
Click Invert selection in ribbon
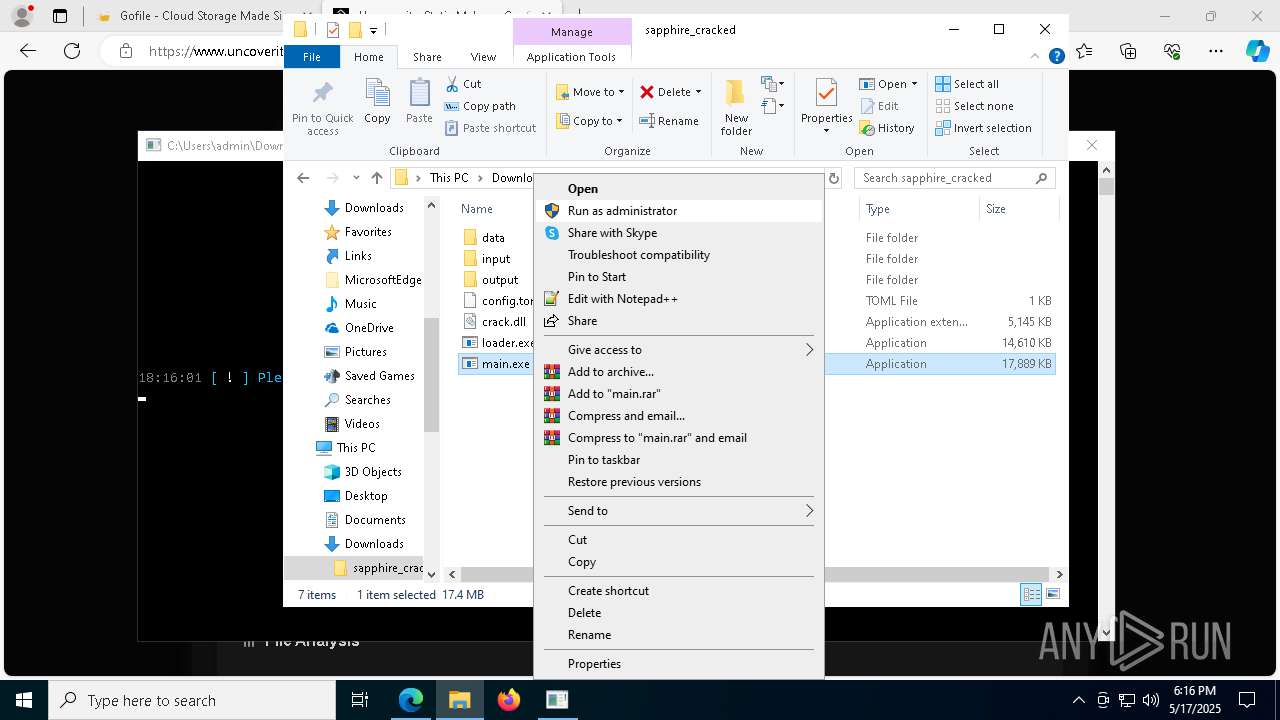(x=983, y=128)
